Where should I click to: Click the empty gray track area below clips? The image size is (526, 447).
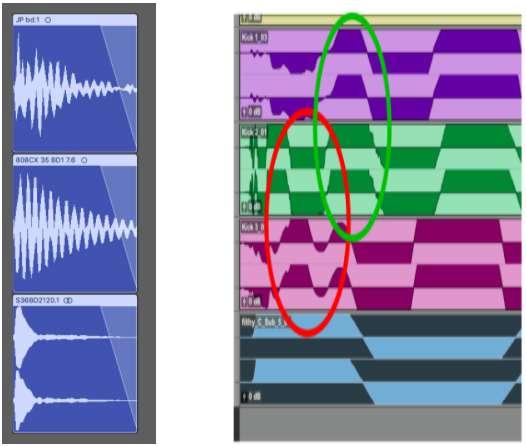click(x=380, y=424)
